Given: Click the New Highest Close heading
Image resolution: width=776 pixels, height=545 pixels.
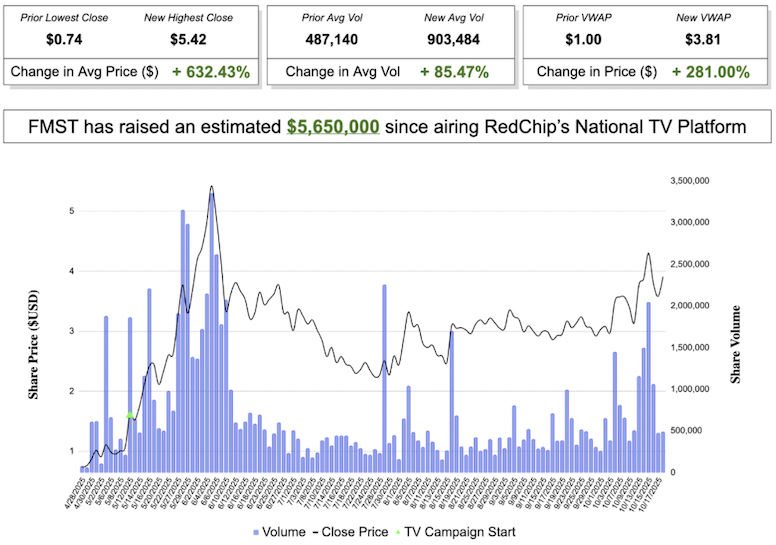Looking at the screenshot, I should [x=189, y=18].
